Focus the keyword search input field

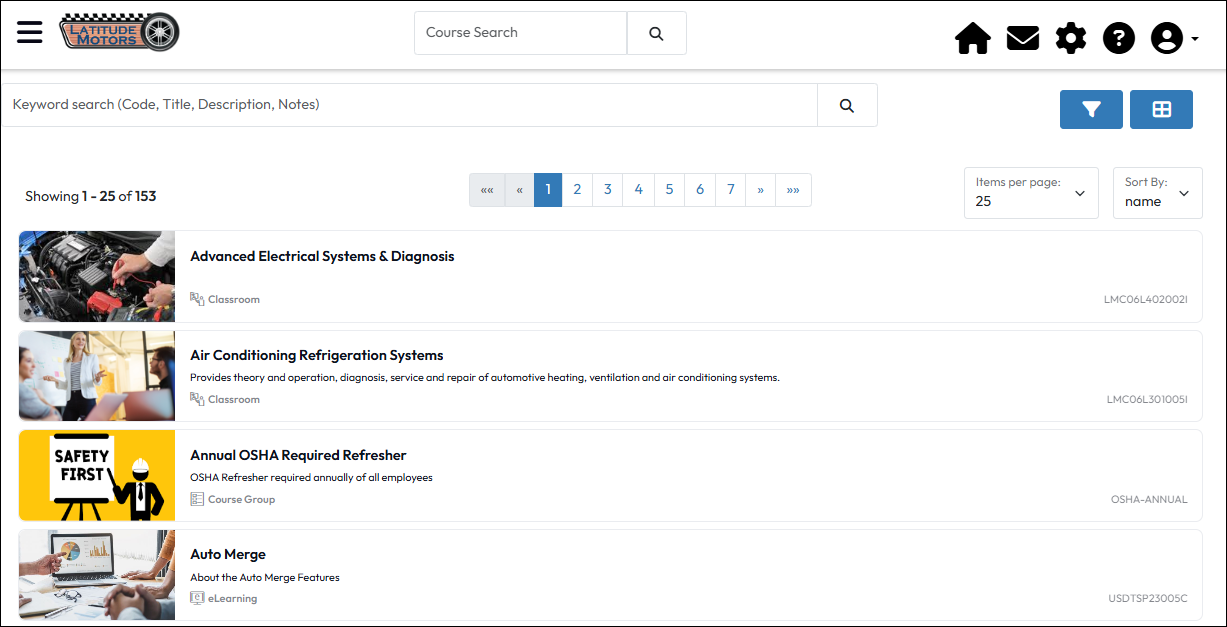(x=409, y=105)
